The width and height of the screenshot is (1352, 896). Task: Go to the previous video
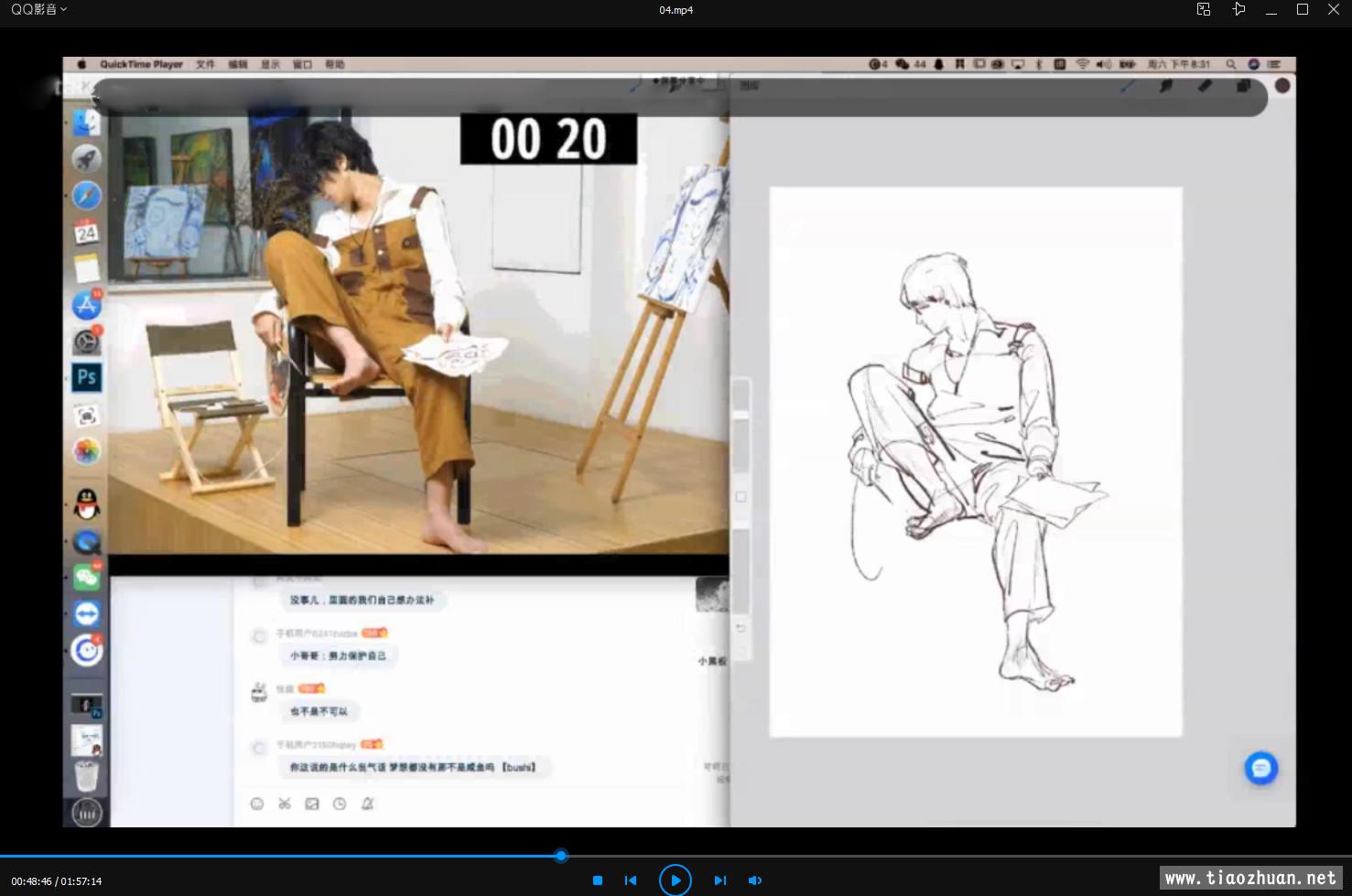tap(631, 880)
